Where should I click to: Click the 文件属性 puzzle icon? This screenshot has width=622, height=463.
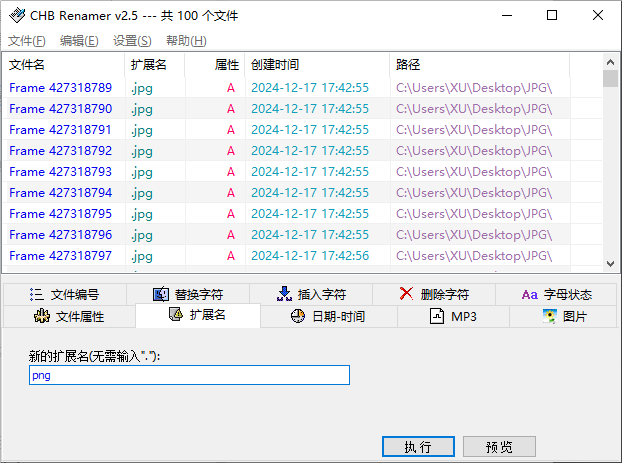coord(42,316)
